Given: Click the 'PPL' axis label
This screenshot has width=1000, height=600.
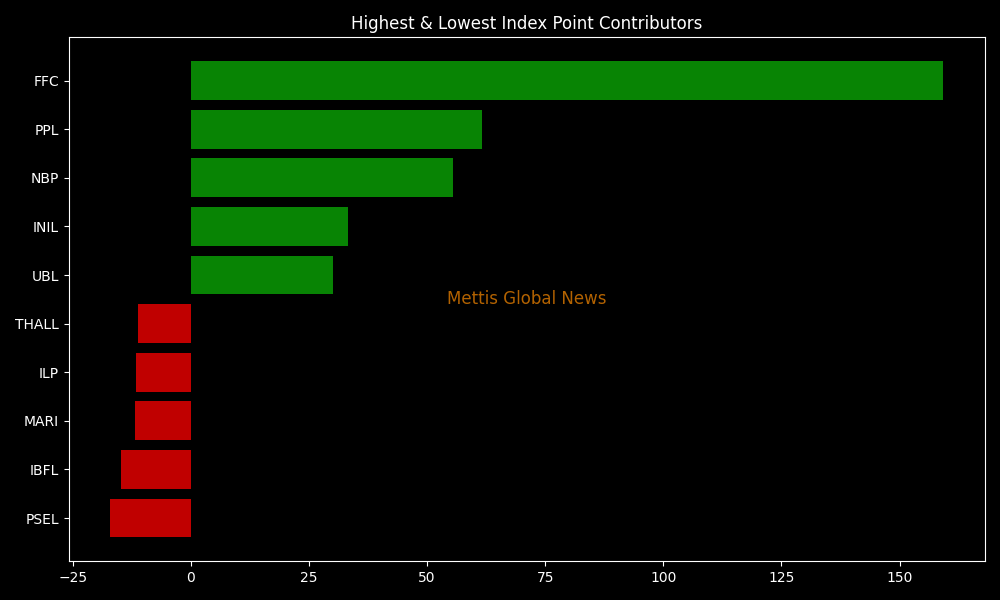Looking at the screenshot, I should pos(47,130).
